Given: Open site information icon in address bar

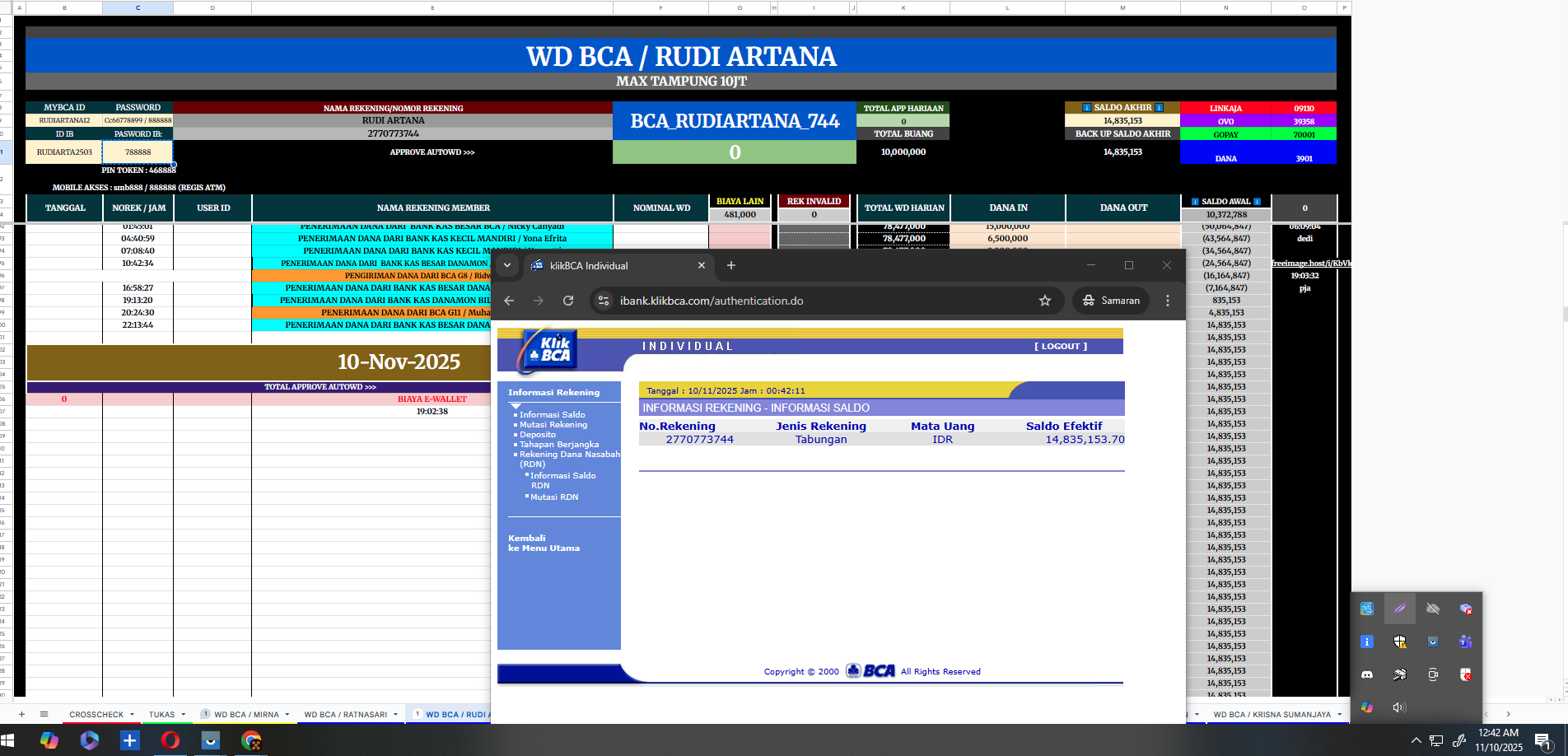Looking at the screenshot, I should [604, 301].
